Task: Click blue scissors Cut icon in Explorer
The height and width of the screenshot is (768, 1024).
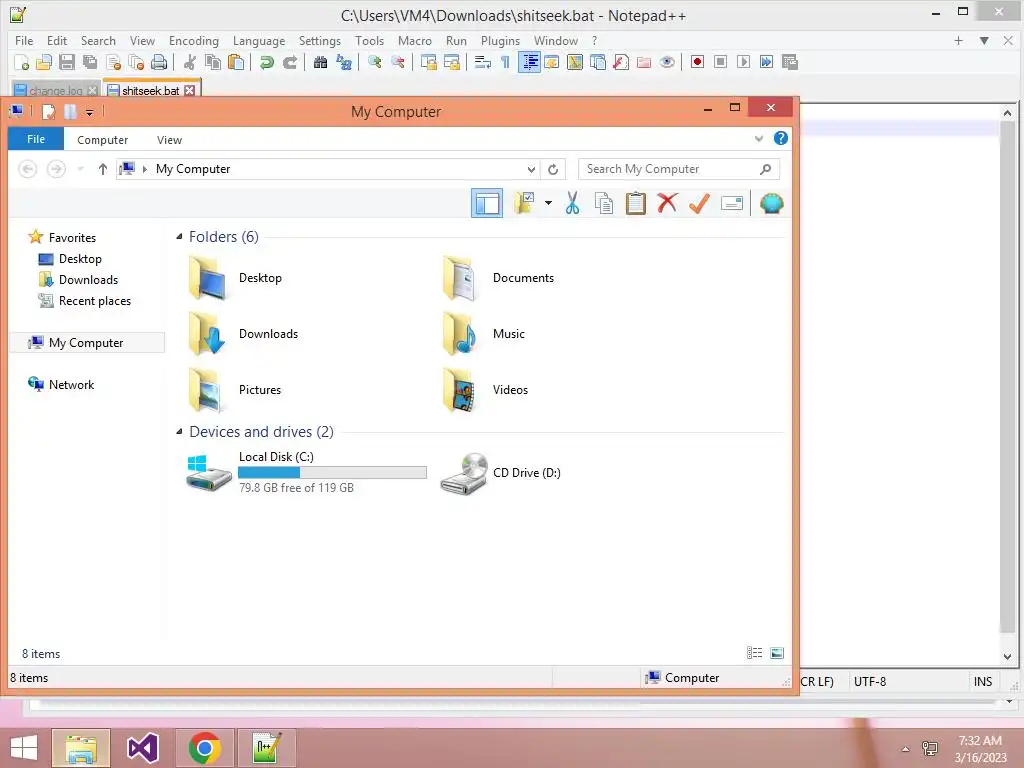Action: [x=573, y=204]
